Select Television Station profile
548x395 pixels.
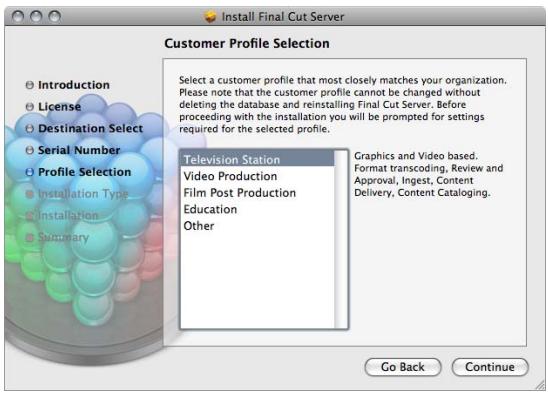click(x=257, y=160)
